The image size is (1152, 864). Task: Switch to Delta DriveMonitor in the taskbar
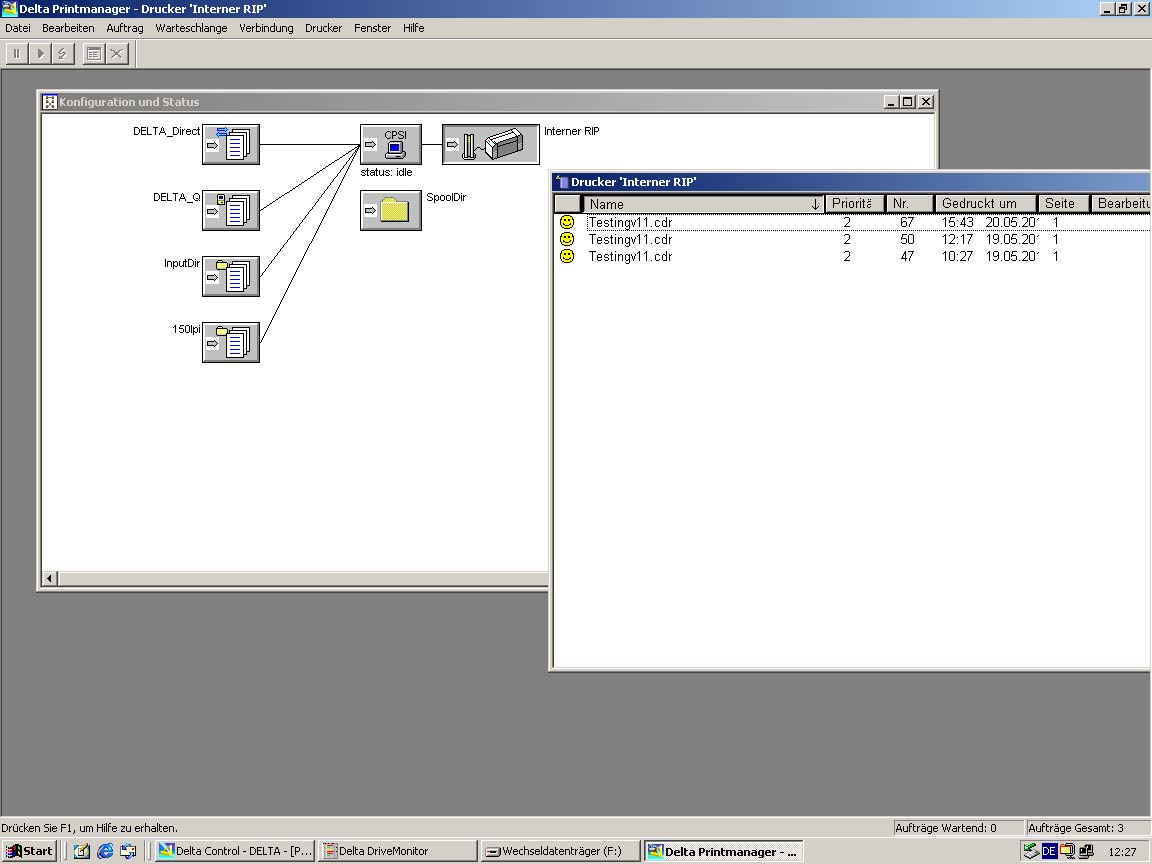[398, 851]
